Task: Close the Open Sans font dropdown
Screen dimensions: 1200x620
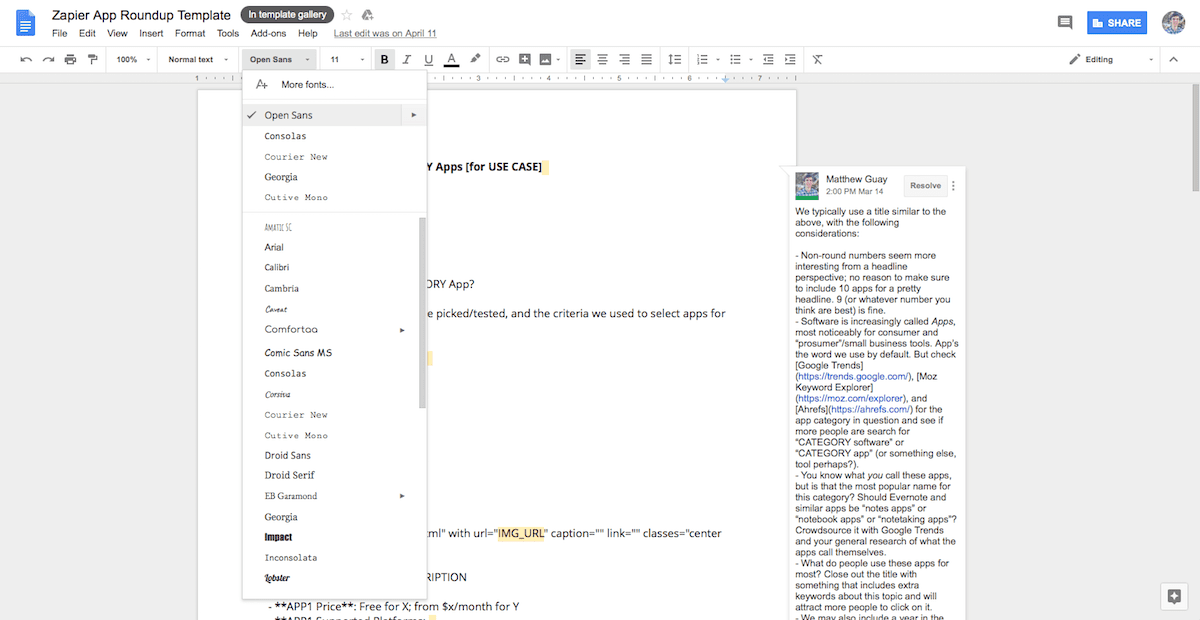Action: [279, 59]
